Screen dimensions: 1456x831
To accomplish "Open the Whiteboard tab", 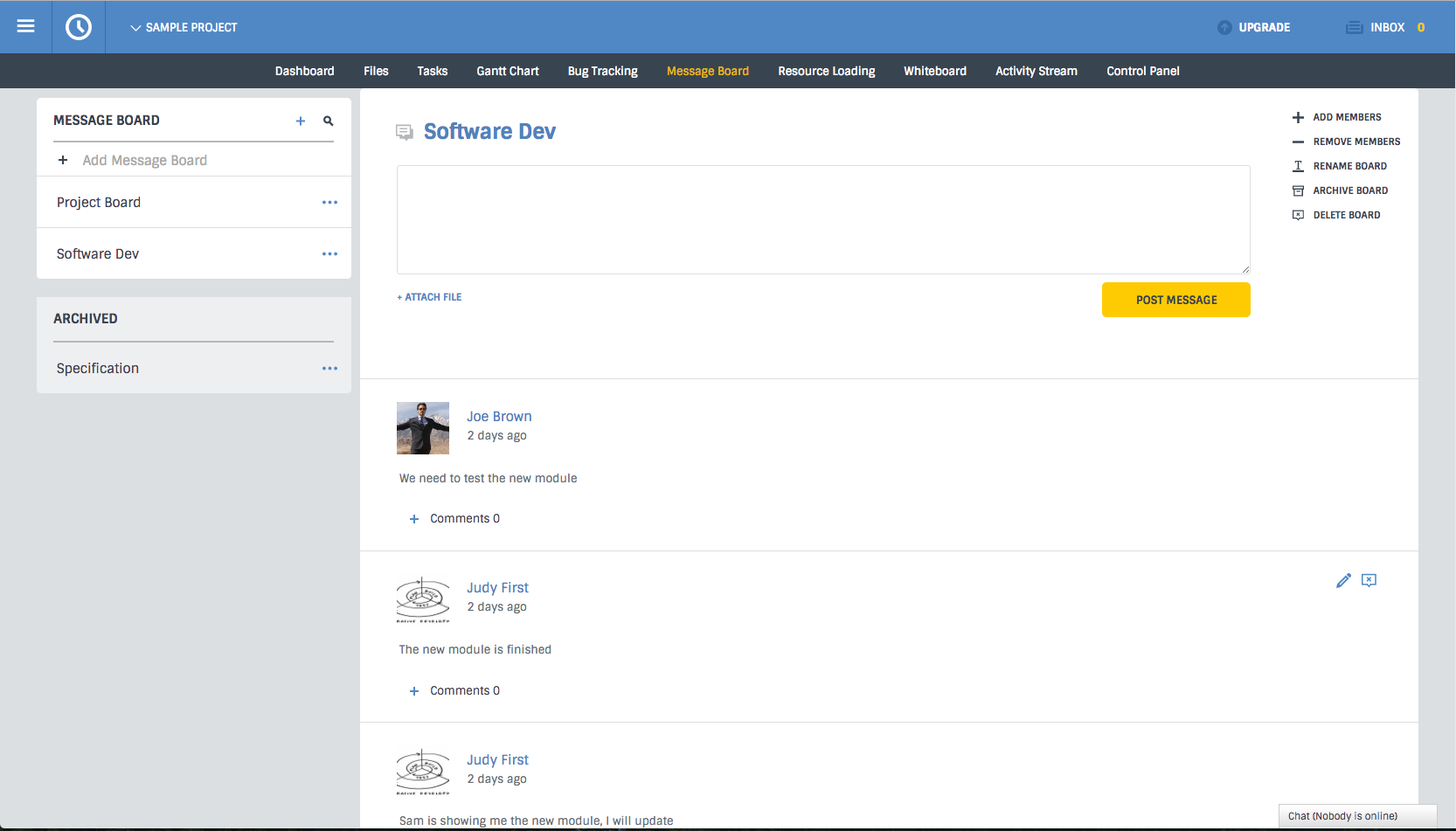I will (x=934, y=71).
